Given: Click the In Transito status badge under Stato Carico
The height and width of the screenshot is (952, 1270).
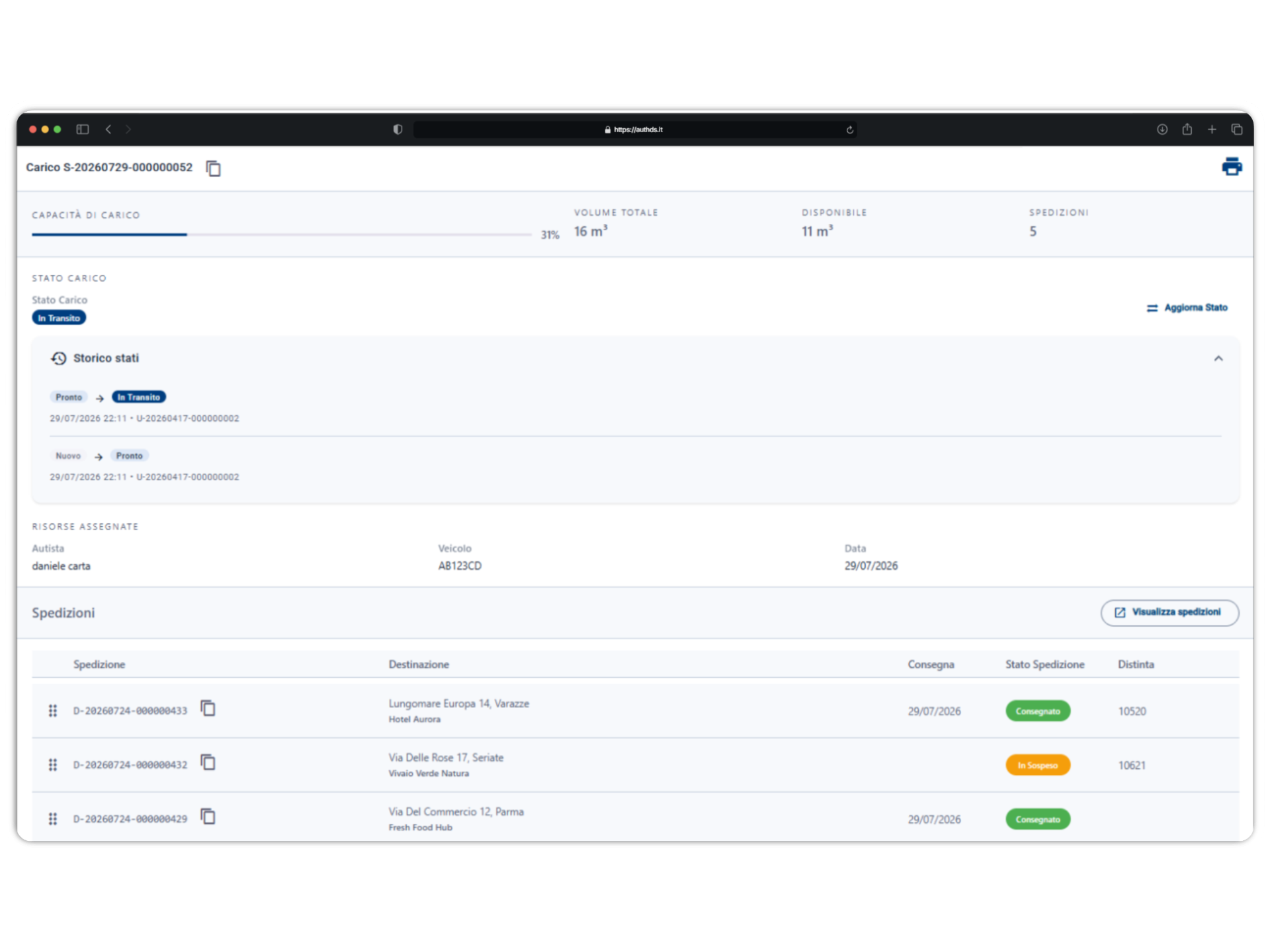Looking at the screenshot, I should pyautogui.click(x=59, y=319).
